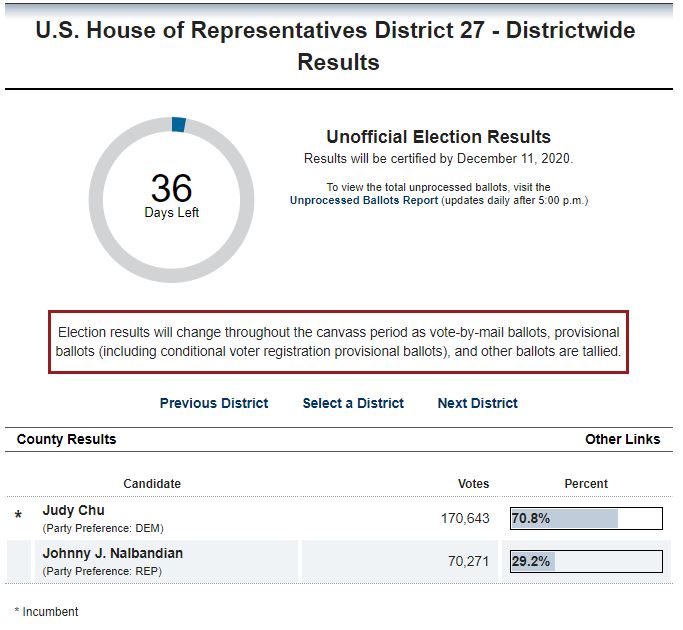This screenshot has width=683, height=630.
Task: Select the County Results tab
Action: 66,439
